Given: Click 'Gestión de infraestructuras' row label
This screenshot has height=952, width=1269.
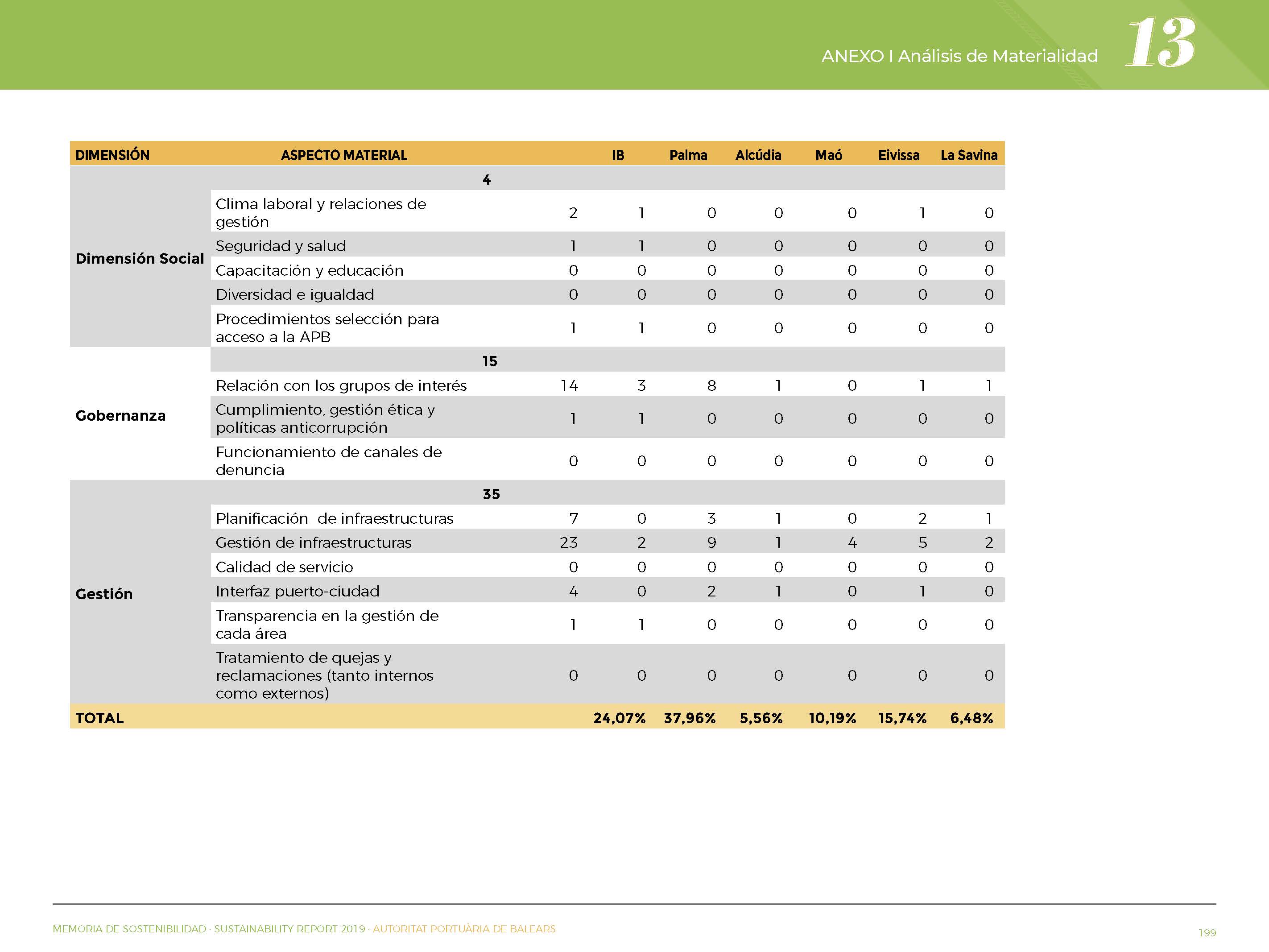Looking at the screenshot, I should (x=313, y=542).
